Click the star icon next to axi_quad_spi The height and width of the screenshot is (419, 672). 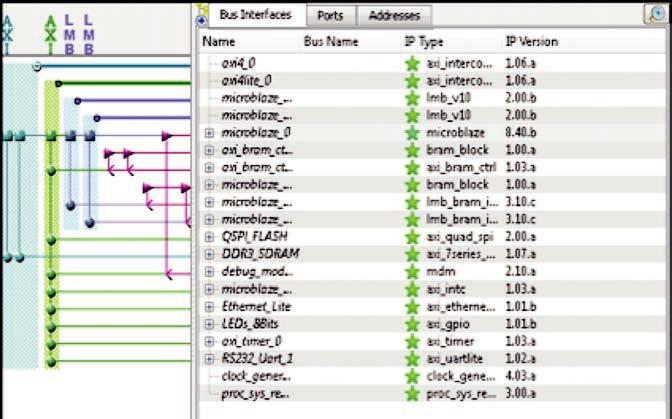click(411, 237)
